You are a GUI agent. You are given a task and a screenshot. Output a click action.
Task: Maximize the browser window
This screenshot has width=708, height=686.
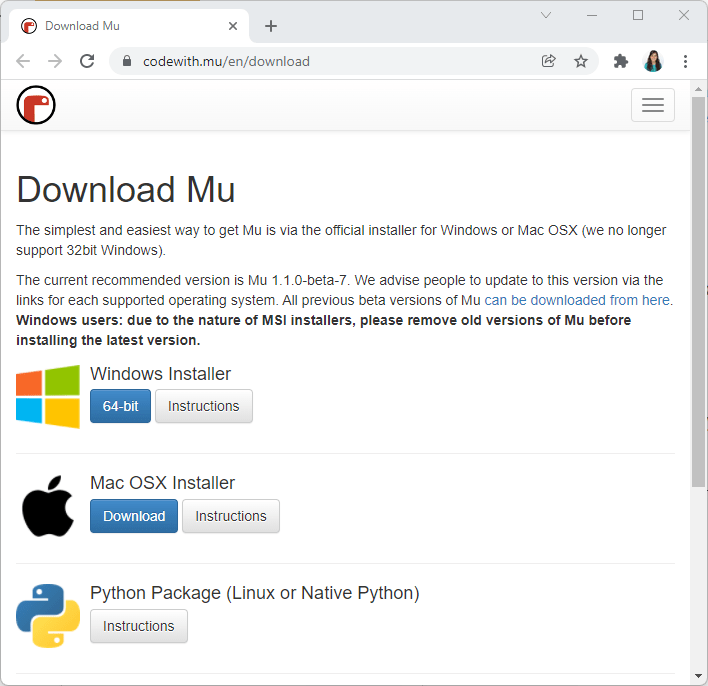pos(638,15)
